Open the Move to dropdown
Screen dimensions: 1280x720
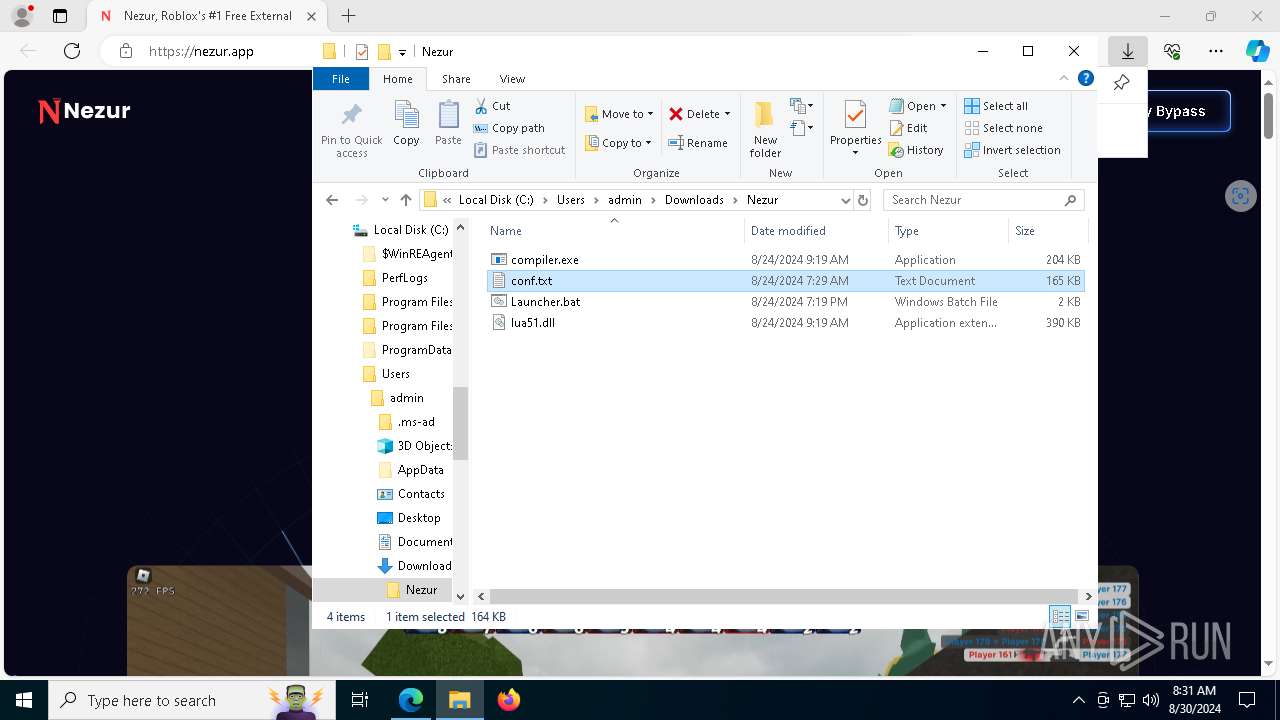619,114
